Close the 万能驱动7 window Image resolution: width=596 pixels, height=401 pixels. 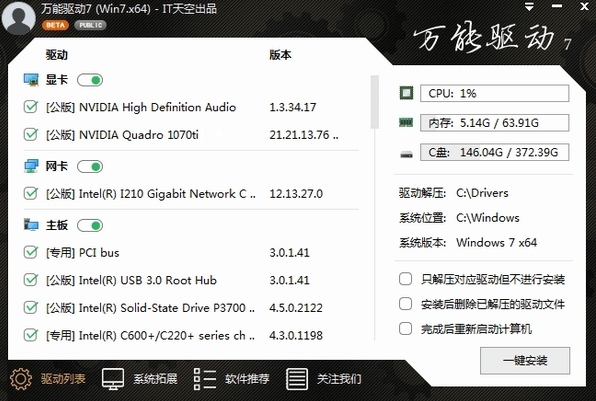tap(585, 6)
